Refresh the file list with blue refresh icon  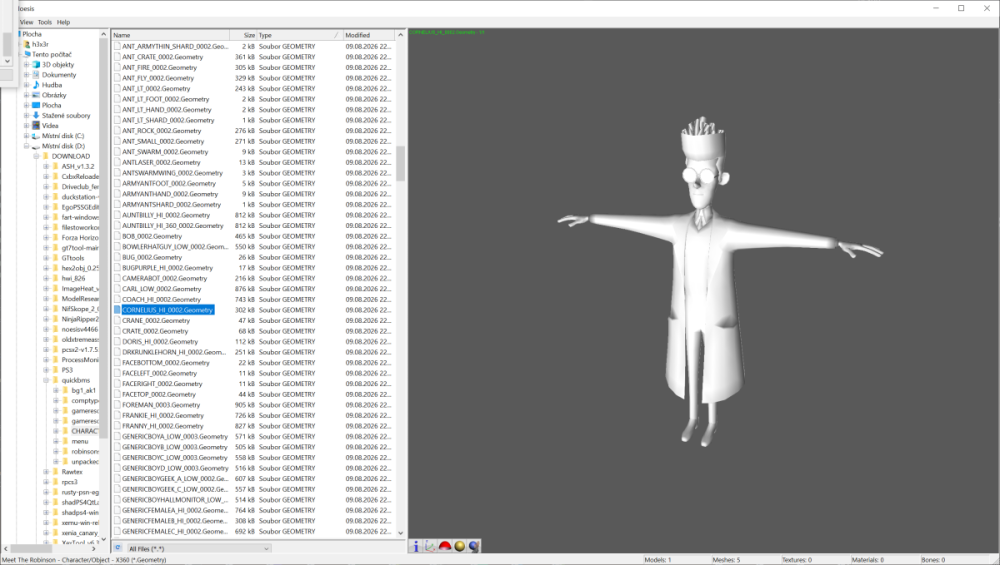tap(118, 548)
